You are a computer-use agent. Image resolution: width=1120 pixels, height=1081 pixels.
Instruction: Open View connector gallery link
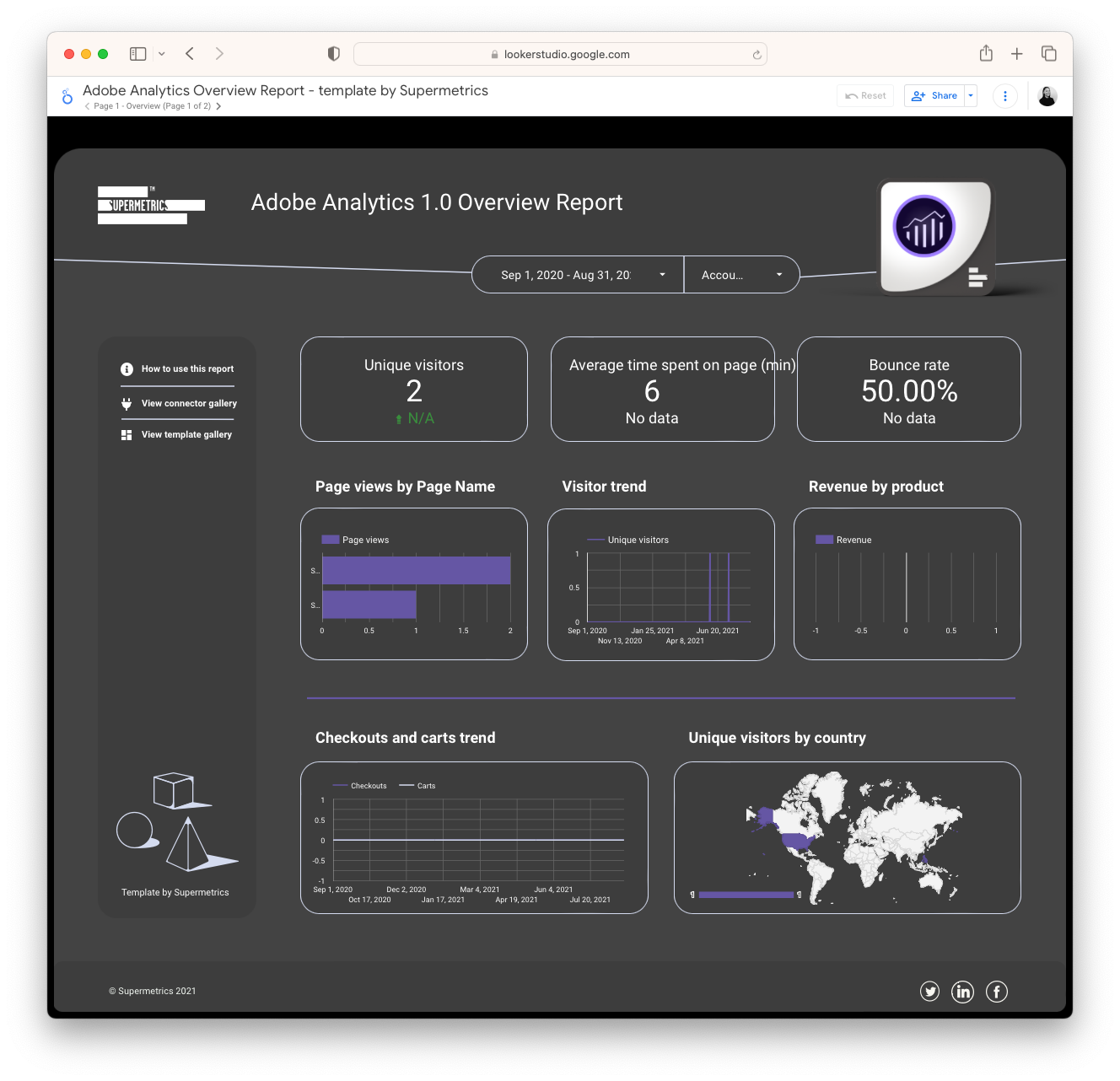(x=189, y=404)
